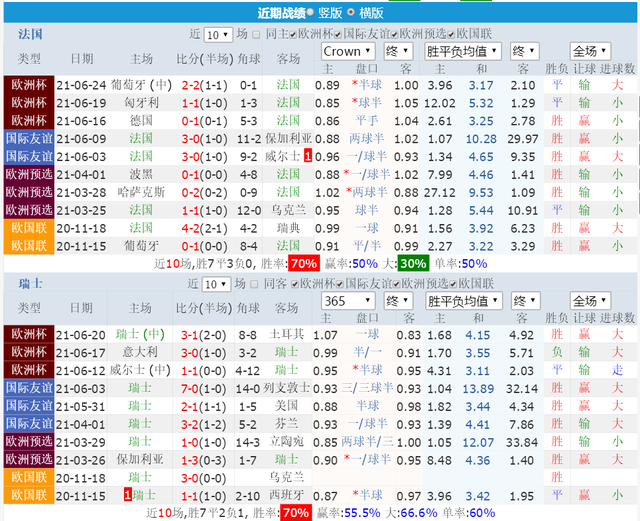Open 终 dropdown right of Switzerland 胜平负均值
Screen dimensions: 640x521
click(526, 301)
